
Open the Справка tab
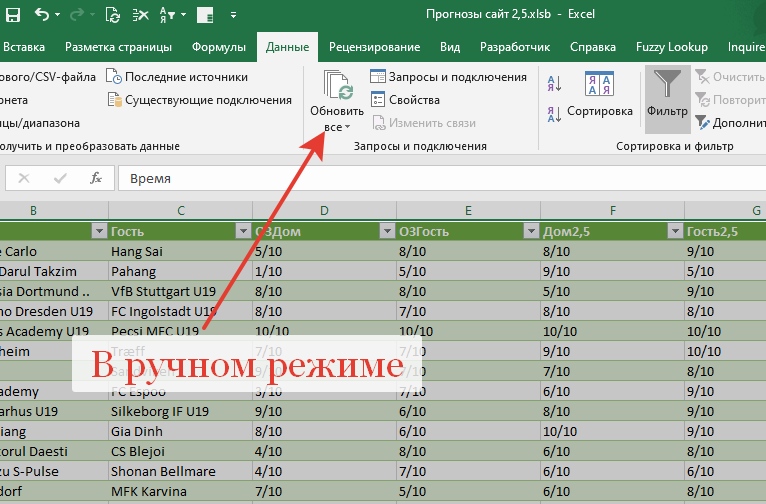click(593, 47)
